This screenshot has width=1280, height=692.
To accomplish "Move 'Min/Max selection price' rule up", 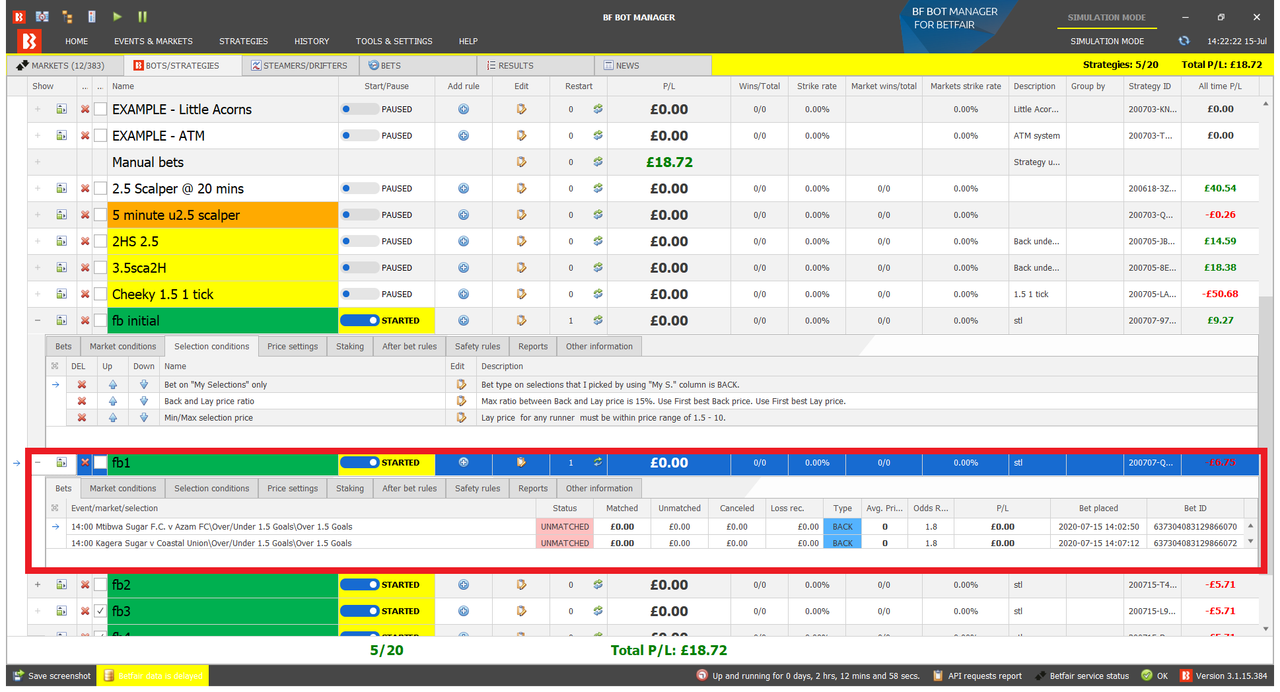I will tap(113, 417).
